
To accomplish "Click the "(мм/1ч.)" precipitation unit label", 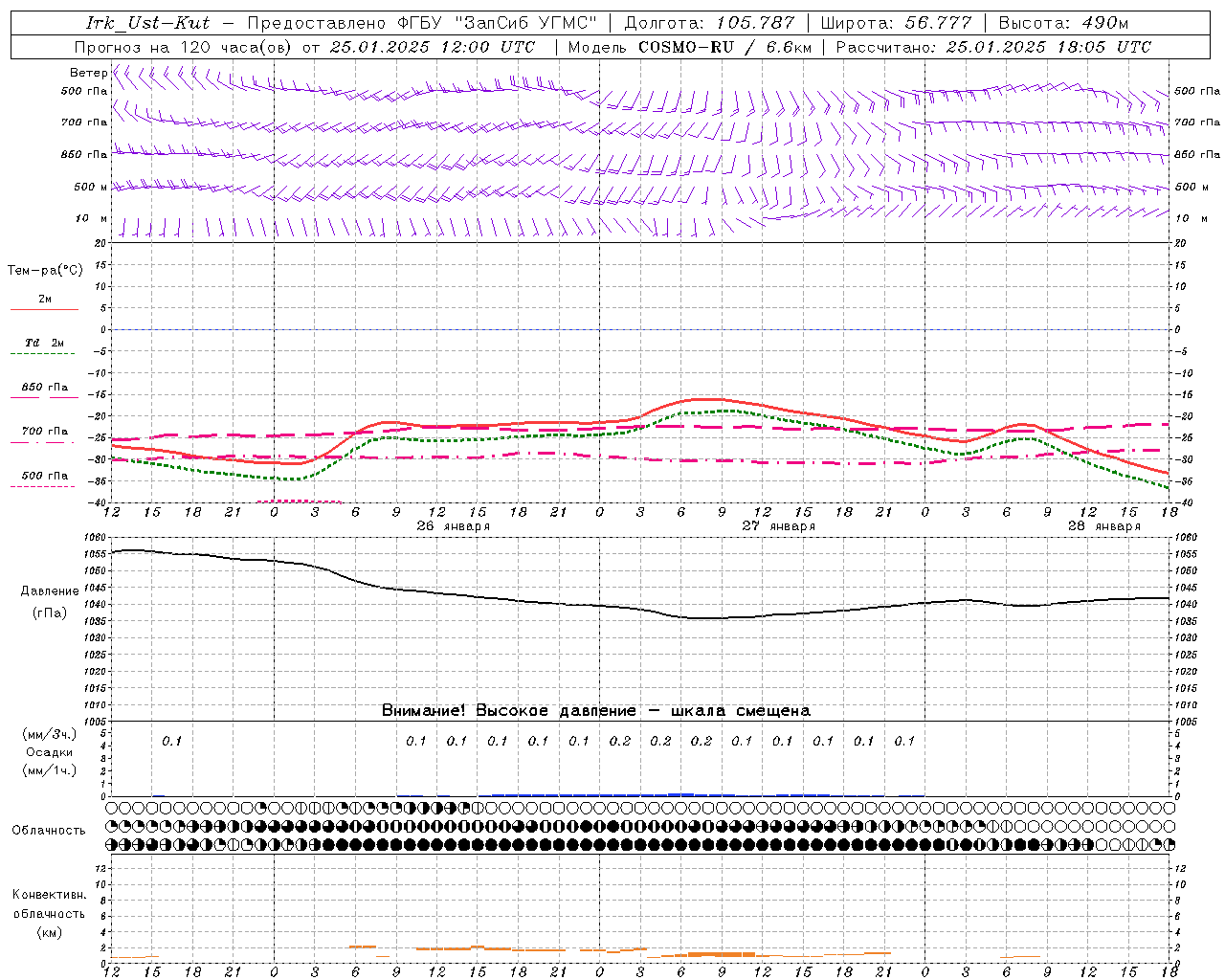I will (x=49, y=770).
